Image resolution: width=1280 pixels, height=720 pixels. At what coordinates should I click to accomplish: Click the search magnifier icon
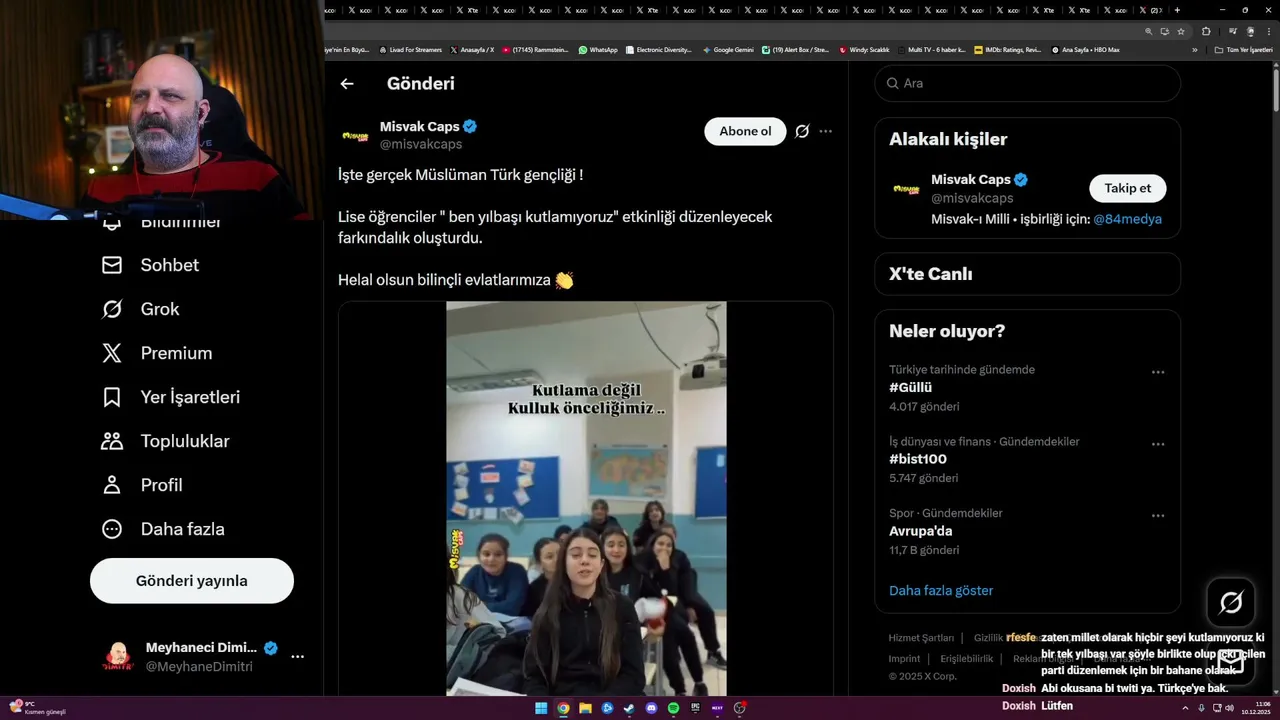pyautogui.click(x=892, y=83)
